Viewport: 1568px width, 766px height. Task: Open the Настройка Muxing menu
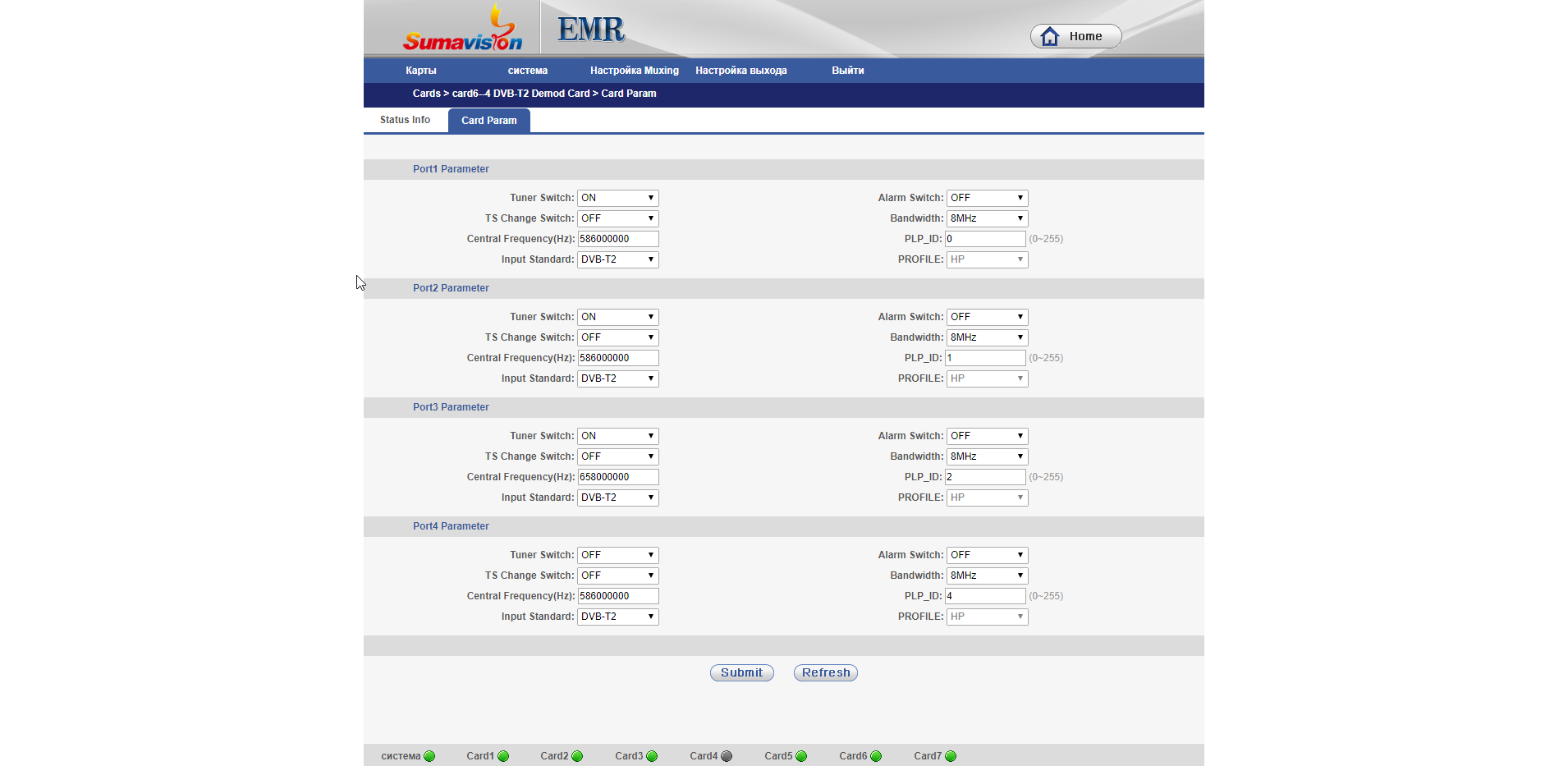[x=635, y=71]
